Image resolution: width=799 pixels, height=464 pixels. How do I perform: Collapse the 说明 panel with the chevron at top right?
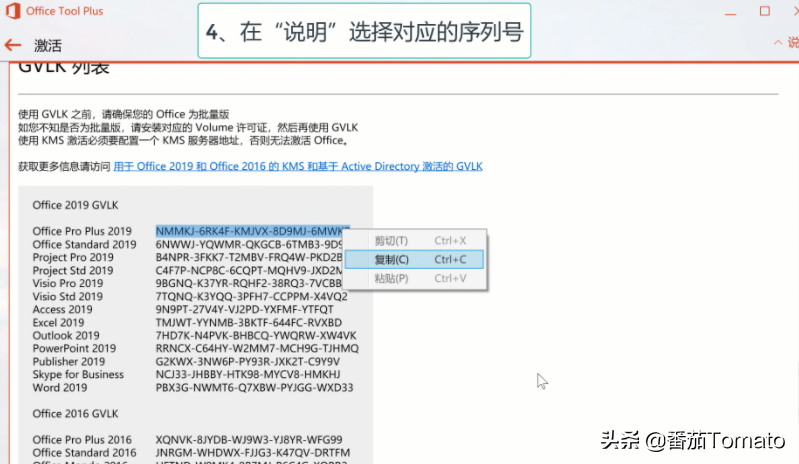click(778, 42)
